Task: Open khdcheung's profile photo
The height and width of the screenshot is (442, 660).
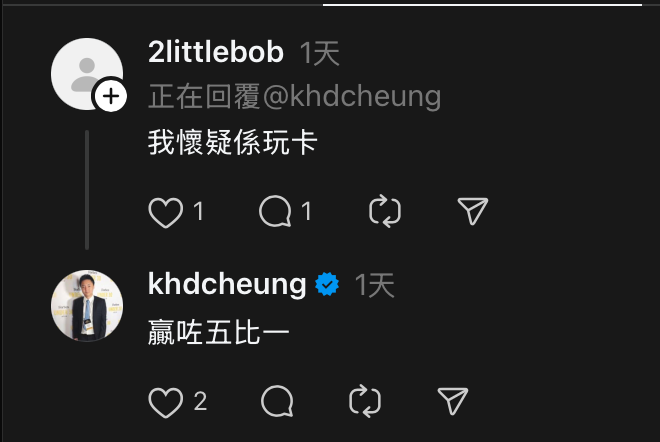Action: [87, 306]
